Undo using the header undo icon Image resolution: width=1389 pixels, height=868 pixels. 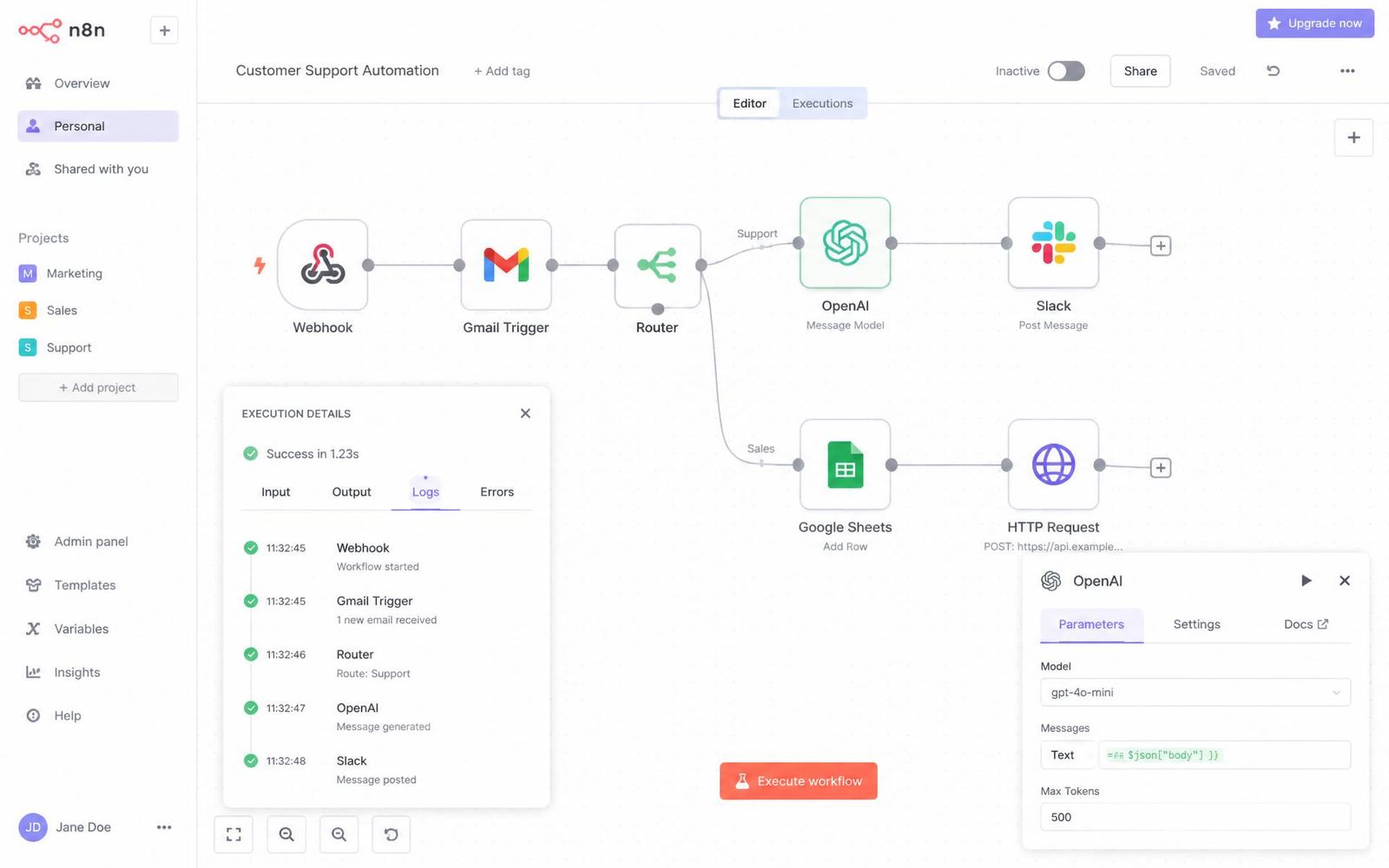(x=1273, y=71)
